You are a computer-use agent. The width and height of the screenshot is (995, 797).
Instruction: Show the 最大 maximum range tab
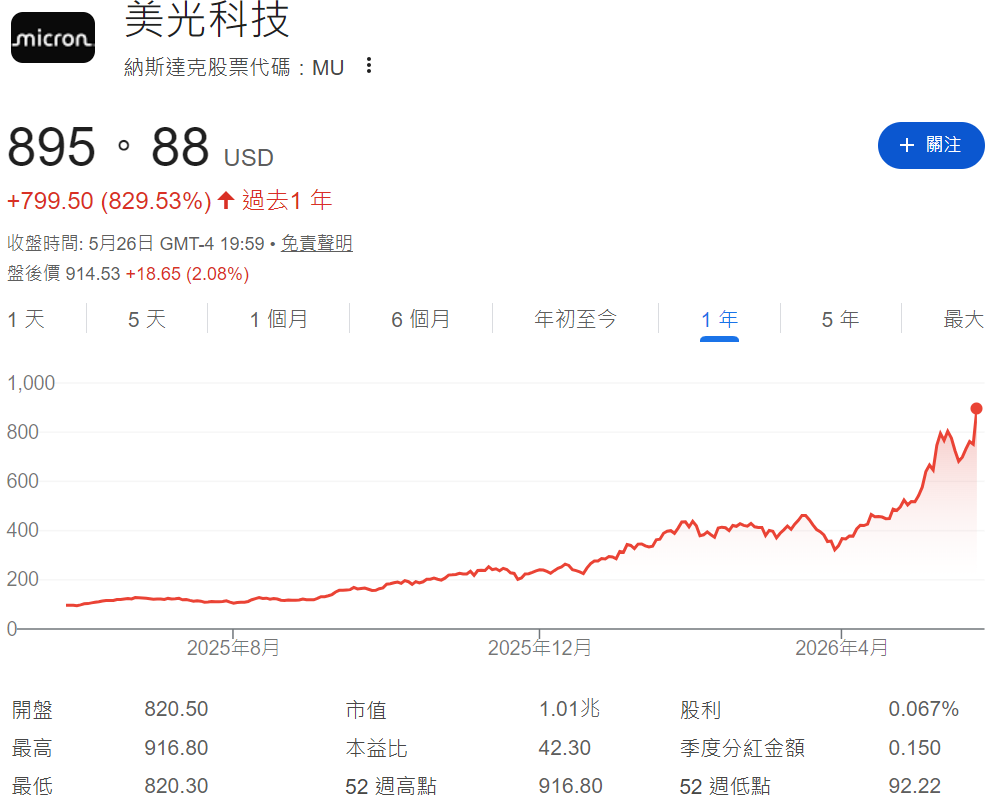[x=963, y=319]
